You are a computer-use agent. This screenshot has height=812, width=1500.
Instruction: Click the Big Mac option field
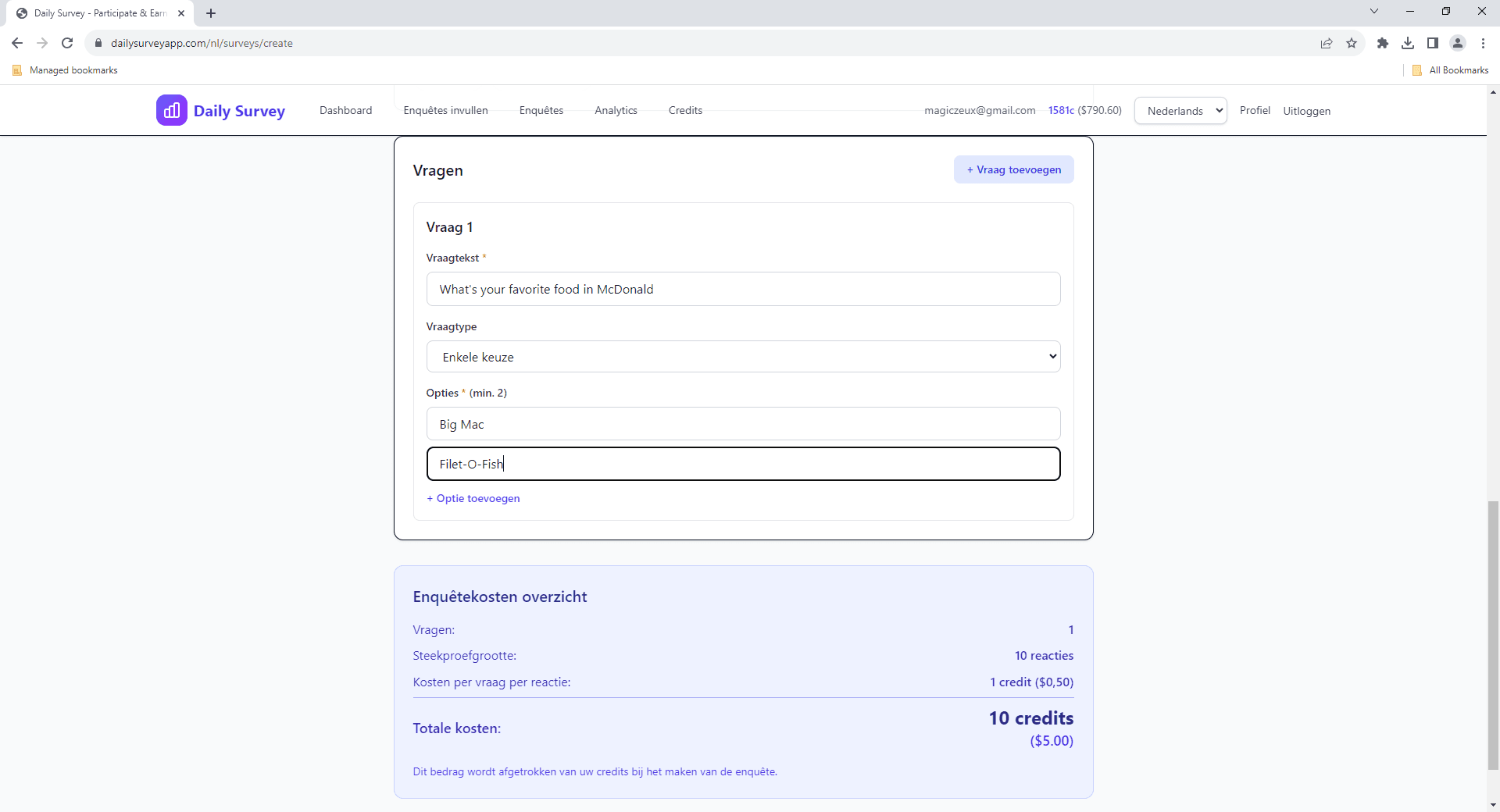tap(743, 424)
